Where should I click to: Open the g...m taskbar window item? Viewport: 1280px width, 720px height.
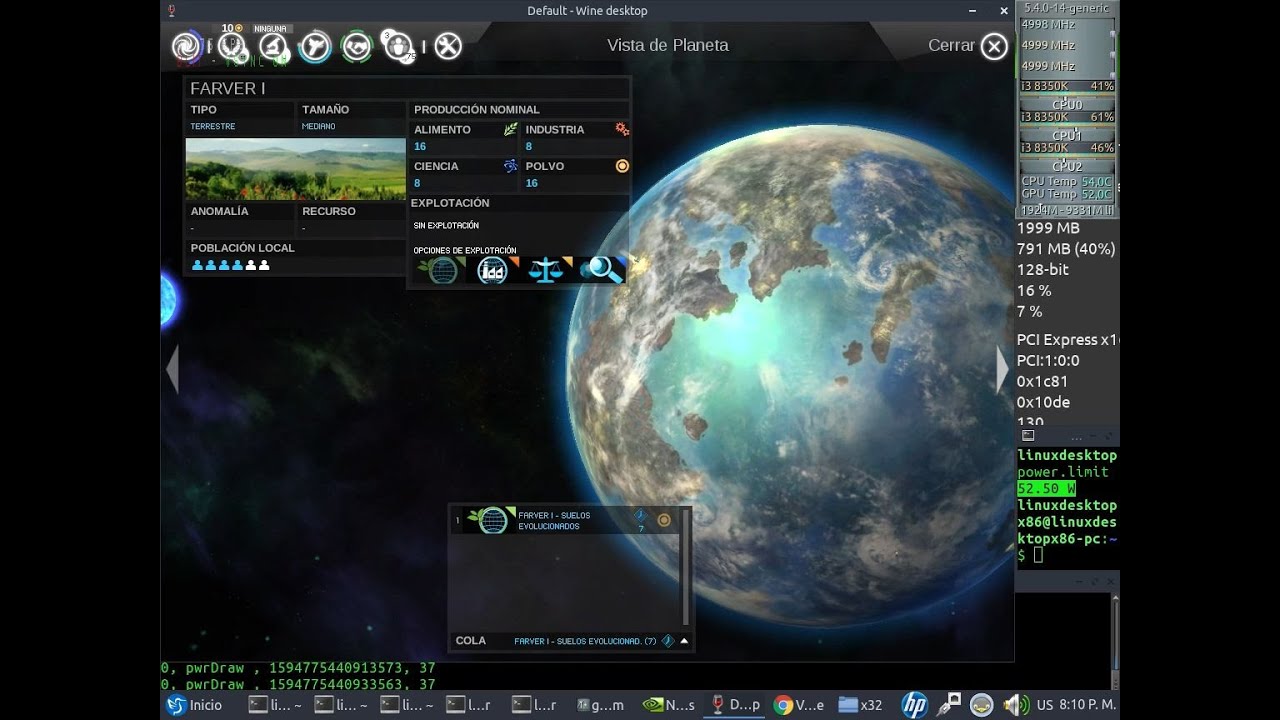[x=601, y=705]
